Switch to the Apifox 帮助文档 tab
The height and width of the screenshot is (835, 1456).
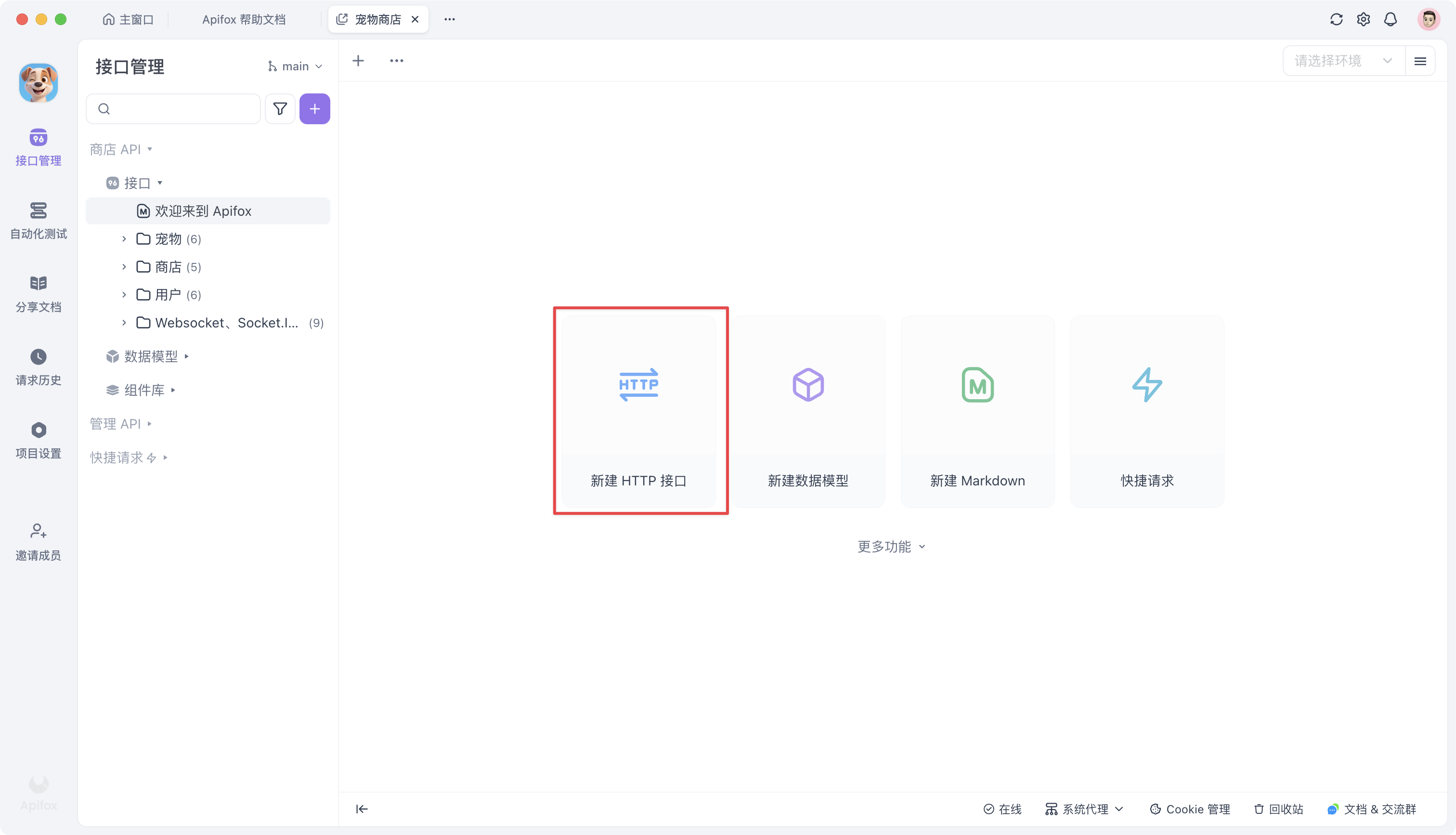(244, 19)
